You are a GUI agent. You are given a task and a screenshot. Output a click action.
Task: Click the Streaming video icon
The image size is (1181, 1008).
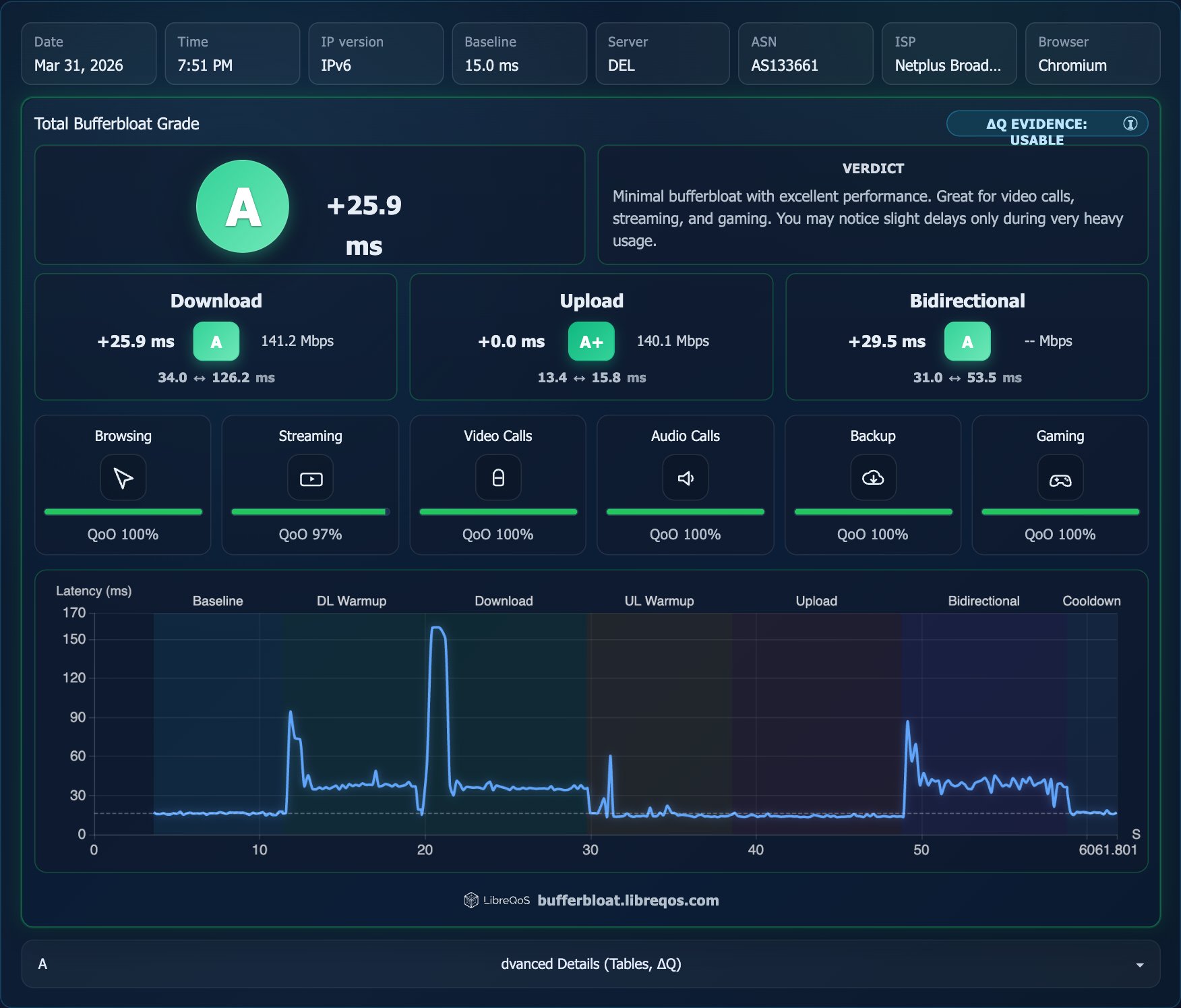tap(310, 478)
